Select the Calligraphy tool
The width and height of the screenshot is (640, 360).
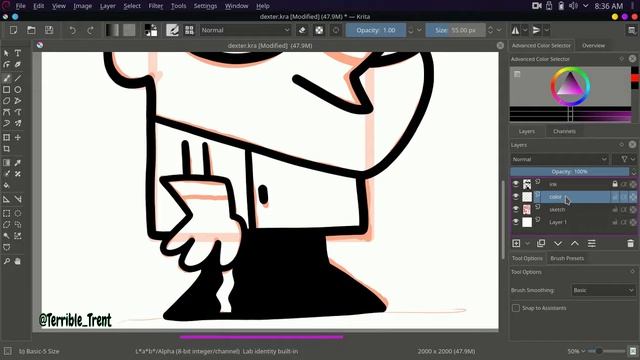[18, 64]
